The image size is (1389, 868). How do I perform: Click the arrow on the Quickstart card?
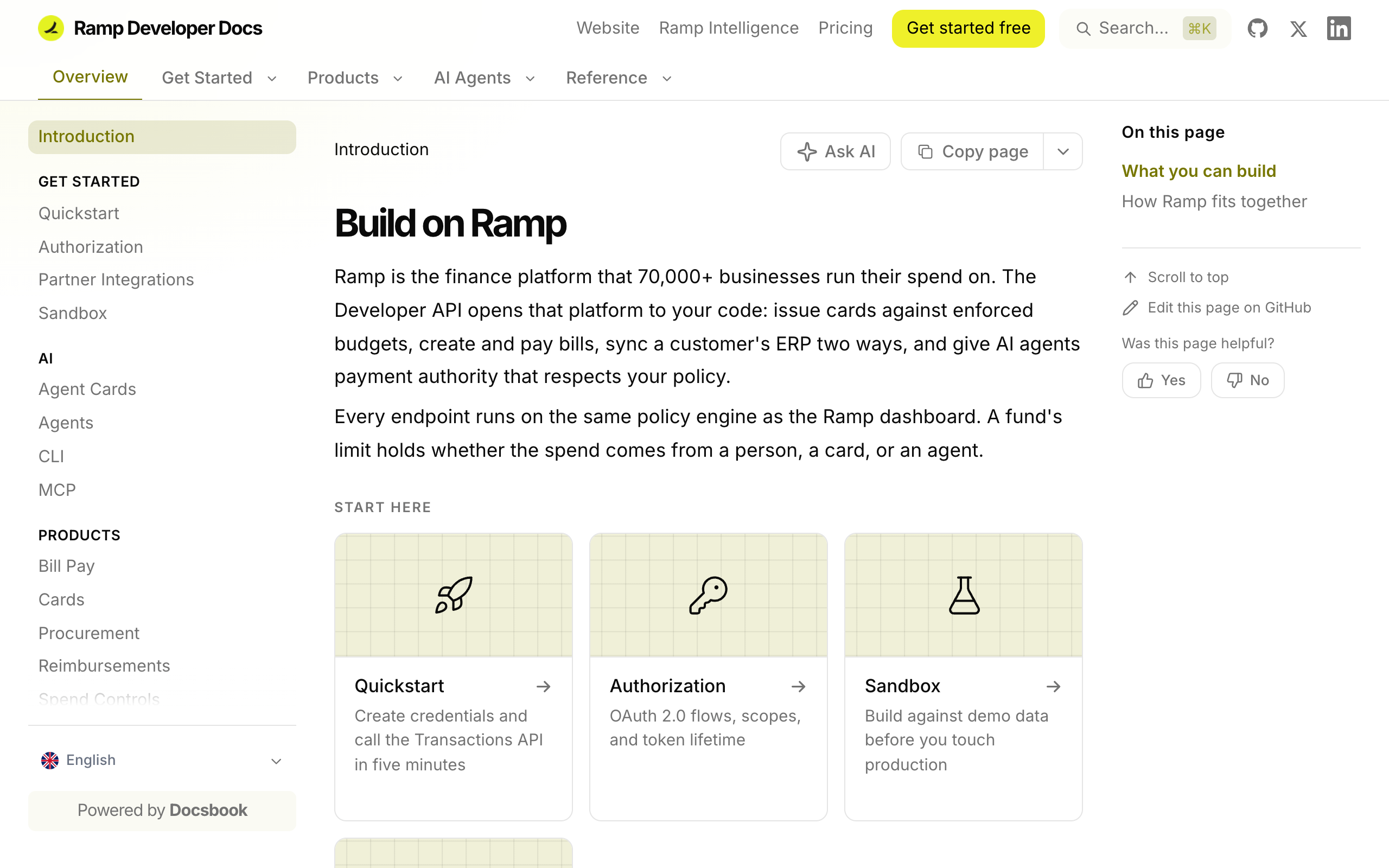543,686
